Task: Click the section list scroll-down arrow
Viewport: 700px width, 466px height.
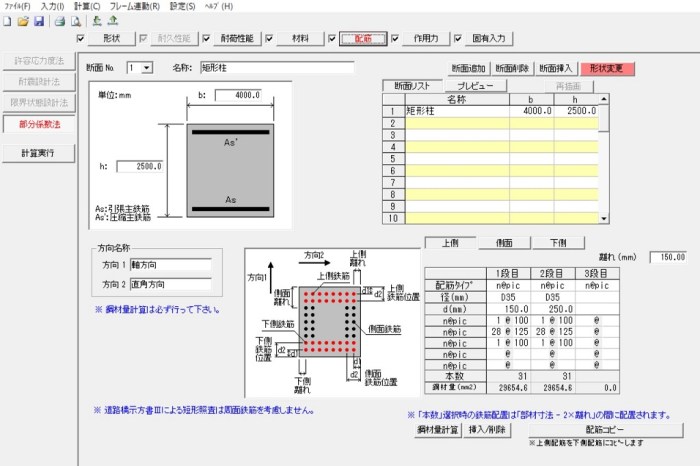Action: pyautogui.click(x=604, y=218)
